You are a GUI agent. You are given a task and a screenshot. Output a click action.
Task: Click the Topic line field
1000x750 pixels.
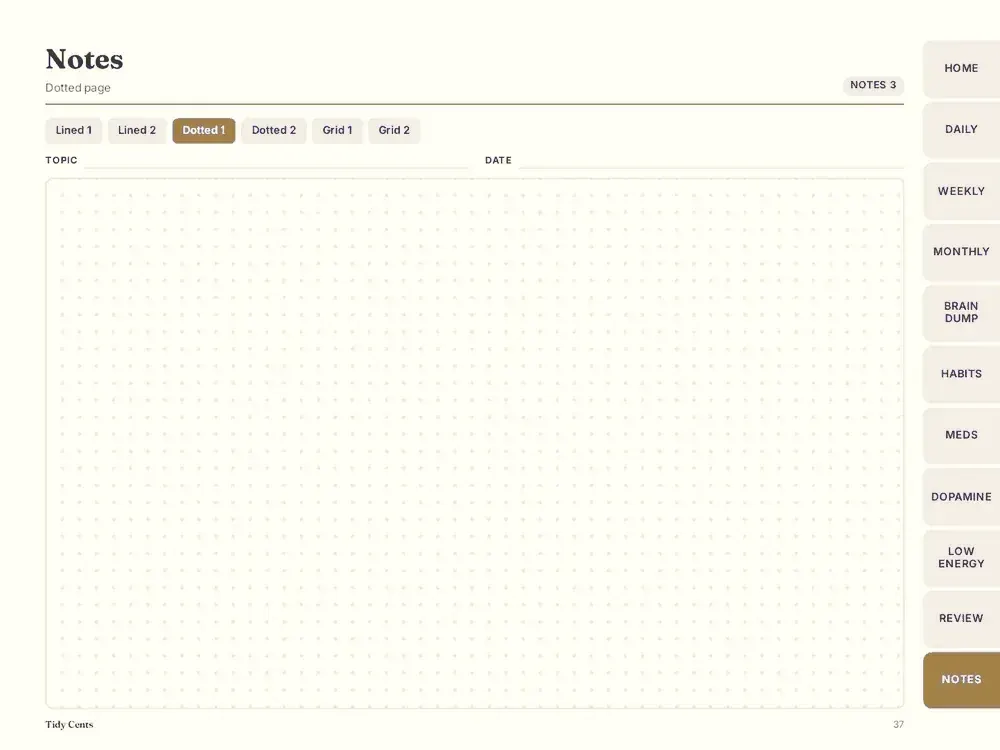[x=276, y=161]
